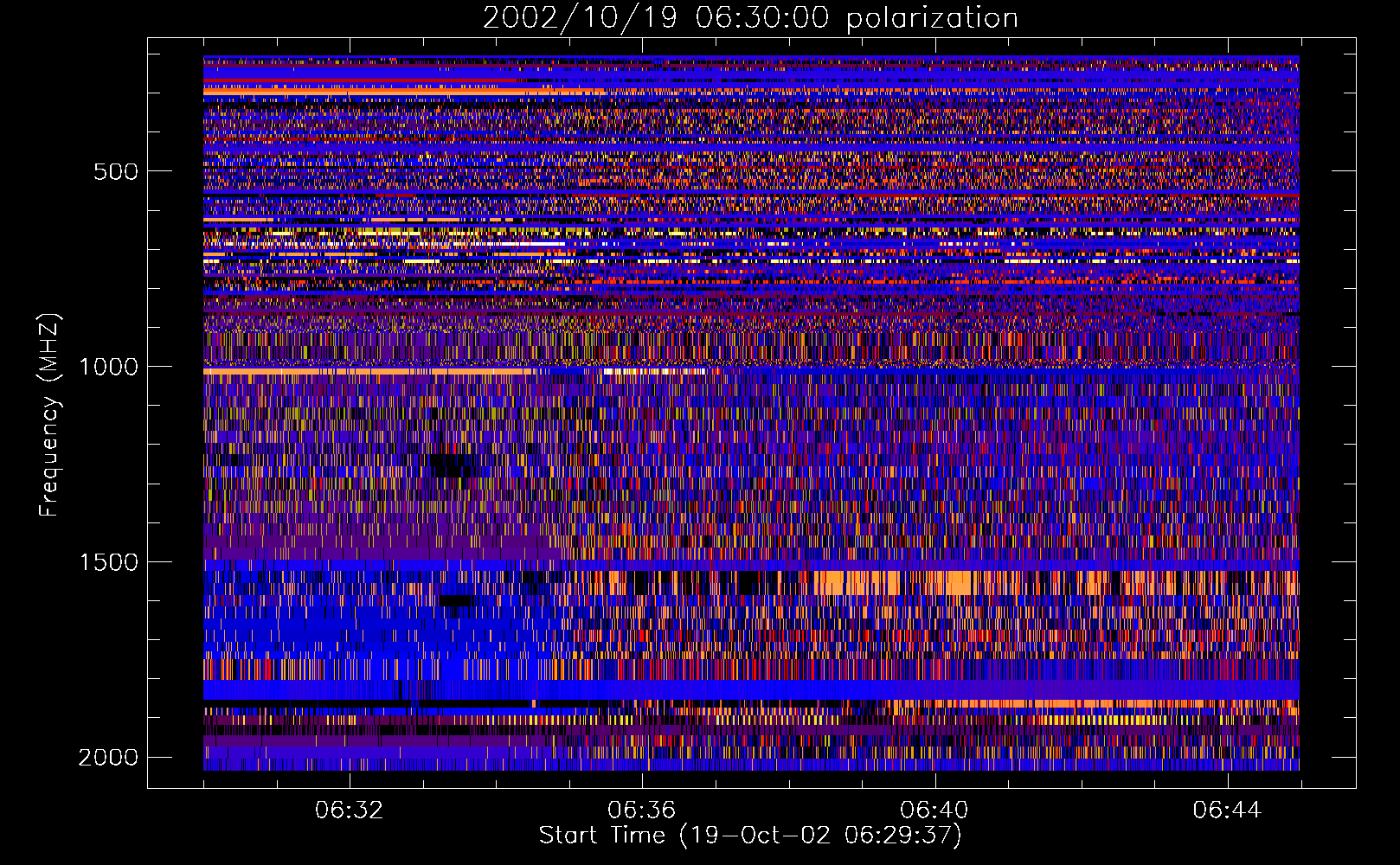Click the 500 frequency tick label
The image size is (1400, 865).
click(115, 171)
